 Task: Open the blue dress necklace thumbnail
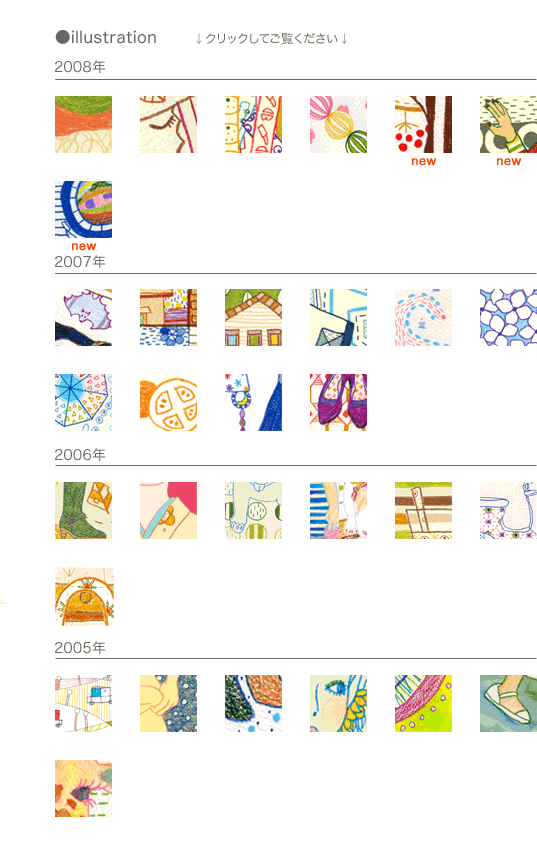click(x=253, y=402)
